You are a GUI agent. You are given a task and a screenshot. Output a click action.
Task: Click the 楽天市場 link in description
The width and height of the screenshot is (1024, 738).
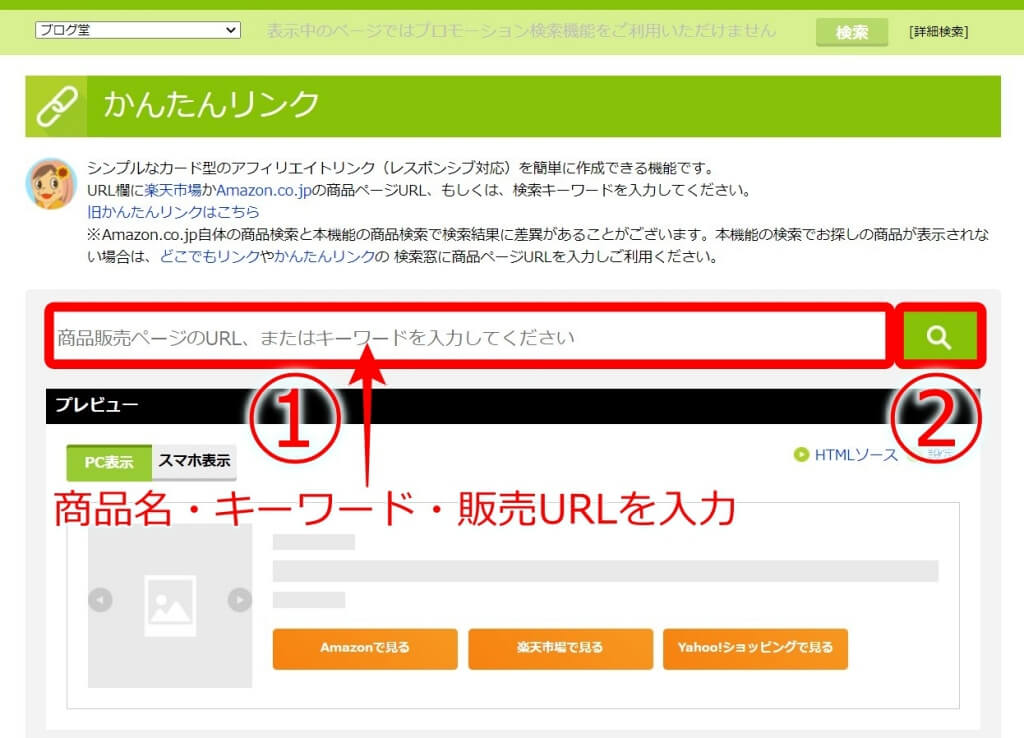173,190
